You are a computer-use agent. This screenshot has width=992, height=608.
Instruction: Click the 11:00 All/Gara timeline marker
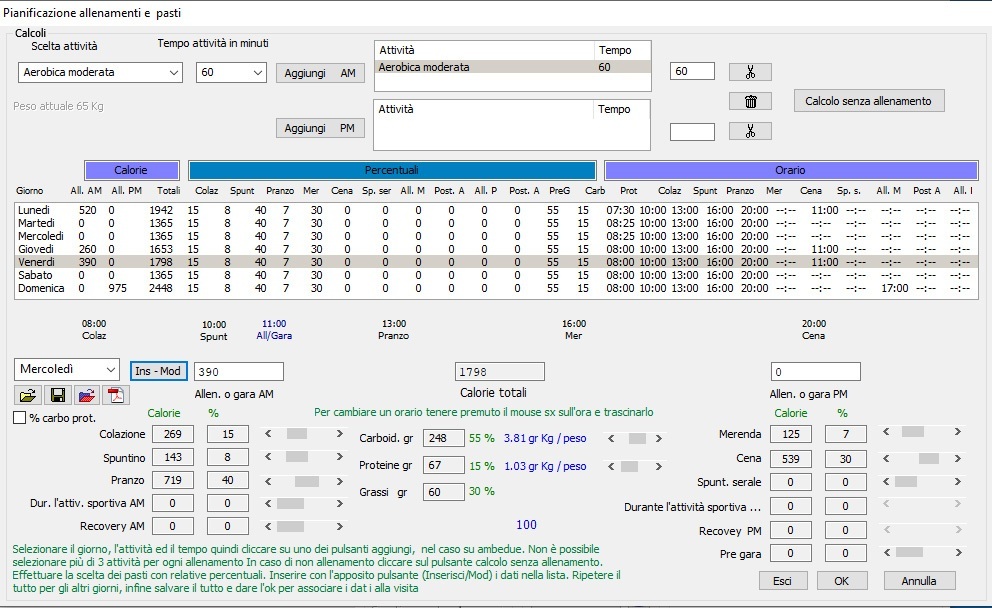point(274,330)
